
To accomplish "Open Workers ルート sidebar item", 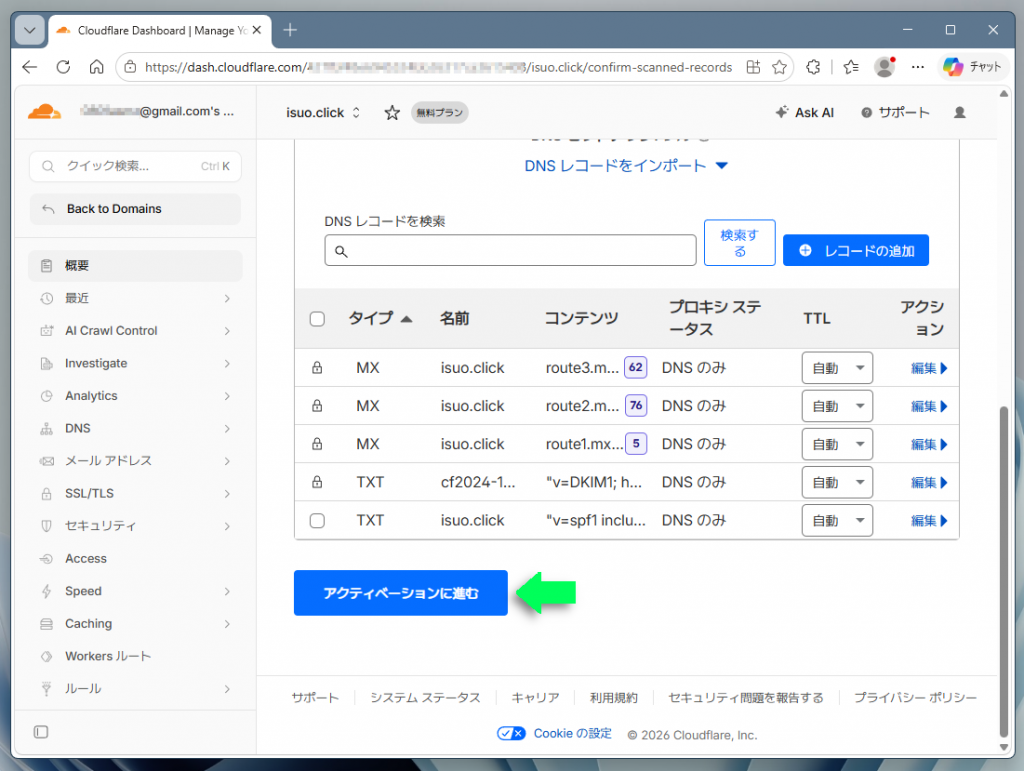I will (x=135, y=656).
